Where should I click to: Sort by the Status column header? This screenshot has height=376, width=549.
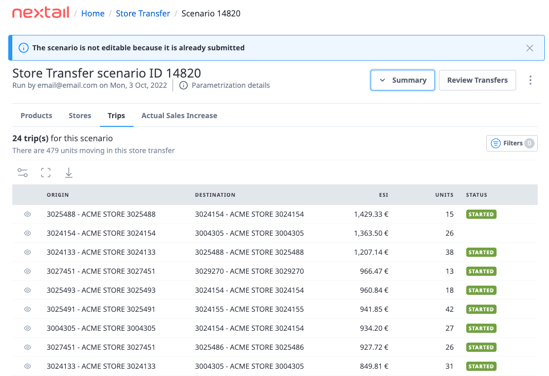click(x=476, y=195)
